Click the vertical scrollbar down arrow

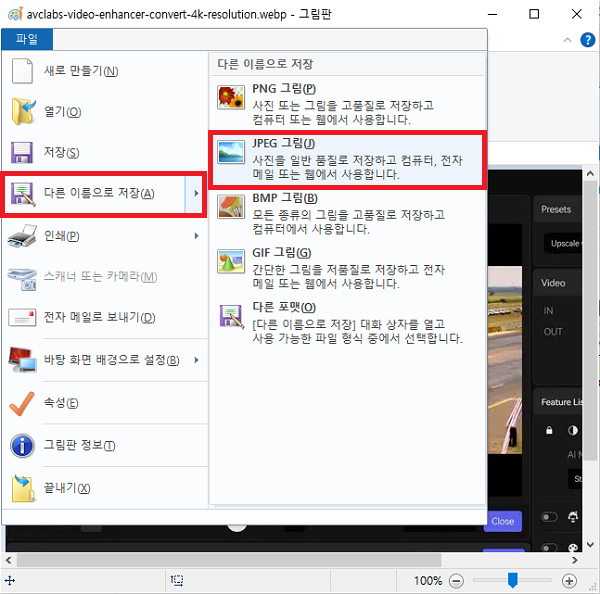tap(590, 544)
